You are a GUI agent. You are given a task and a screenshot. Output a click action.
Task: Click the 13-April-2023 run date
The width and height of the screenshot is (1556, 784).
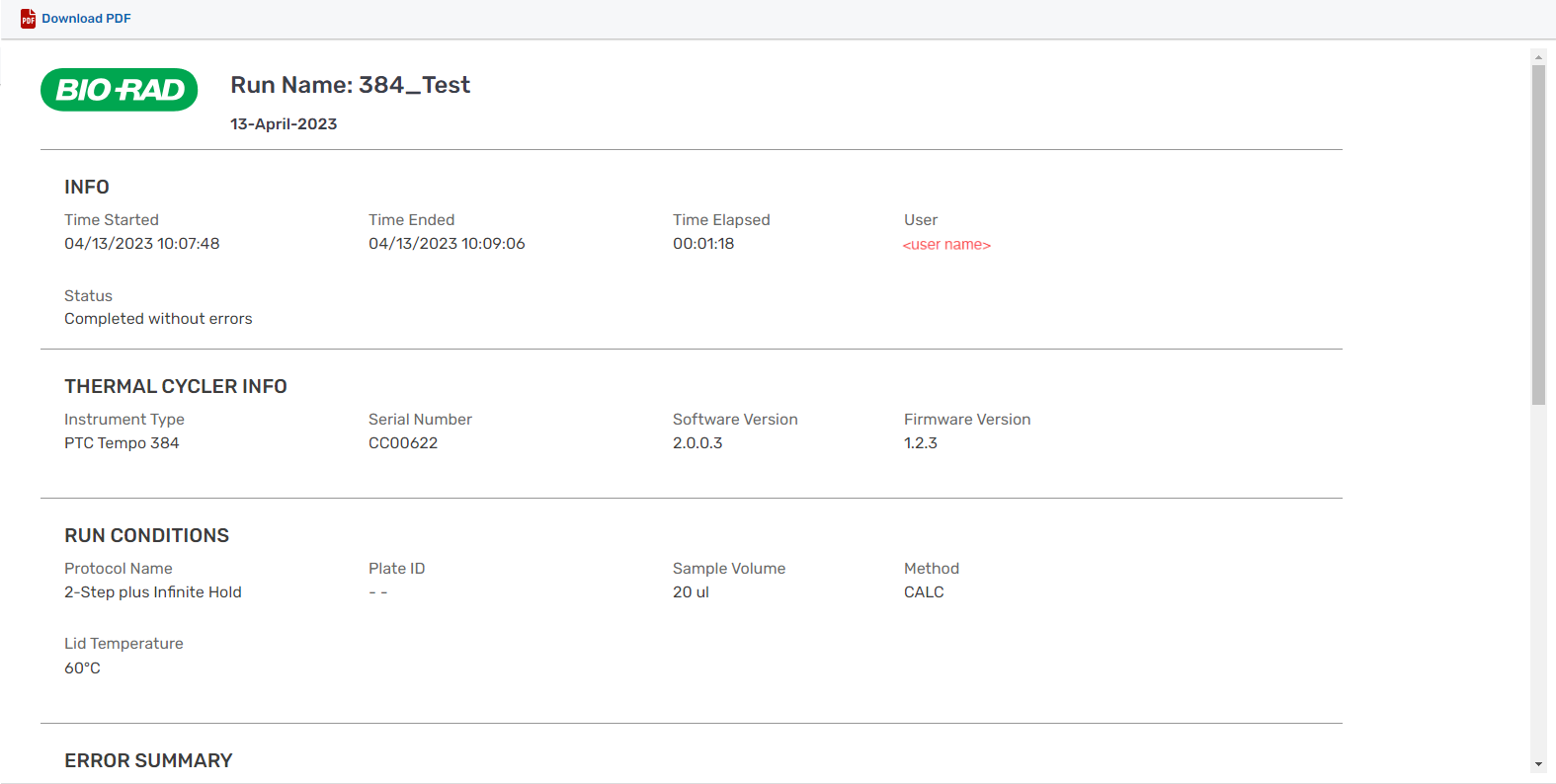284,124
